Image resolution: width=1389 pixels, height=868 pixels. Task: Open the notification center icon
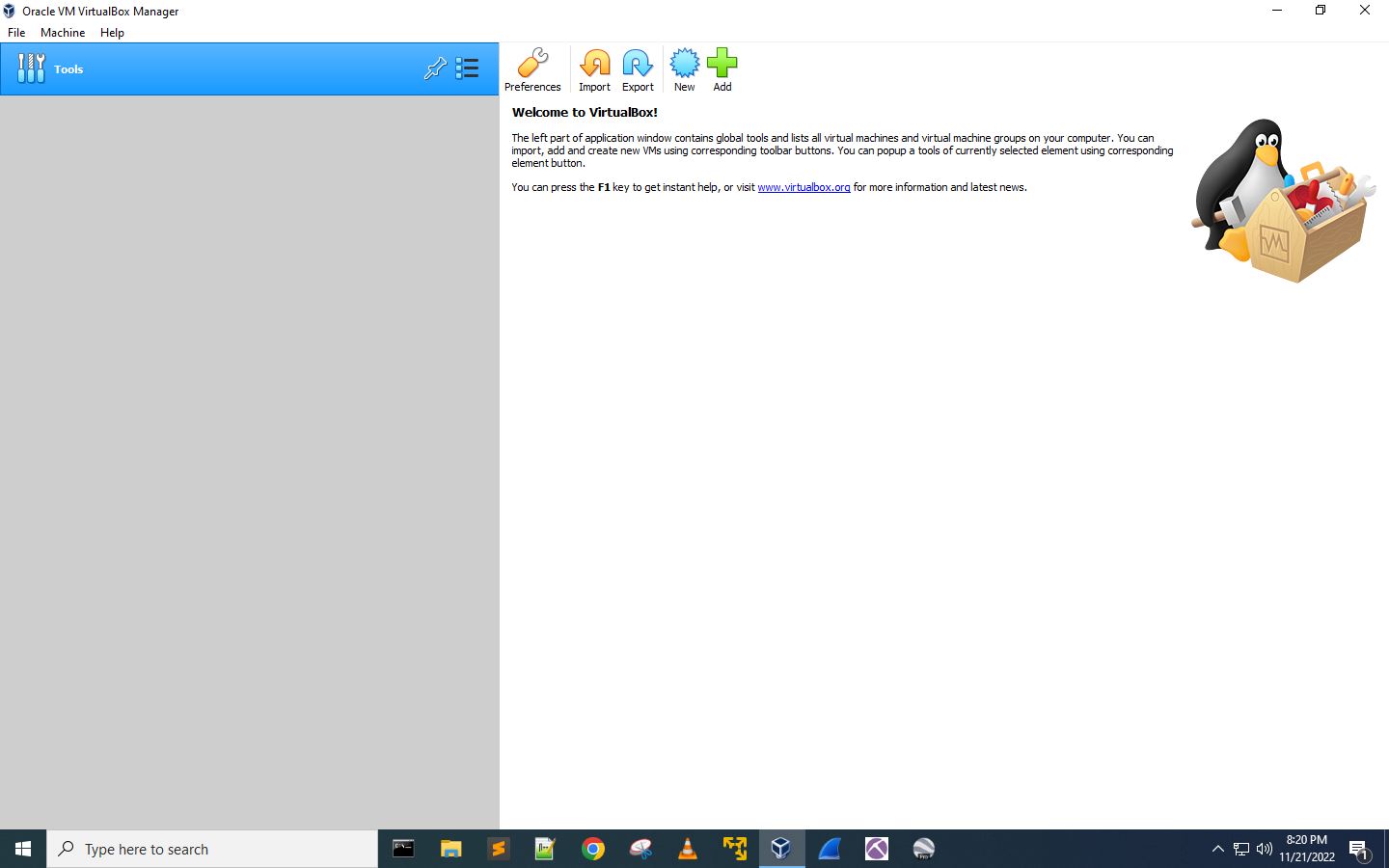1359,850
